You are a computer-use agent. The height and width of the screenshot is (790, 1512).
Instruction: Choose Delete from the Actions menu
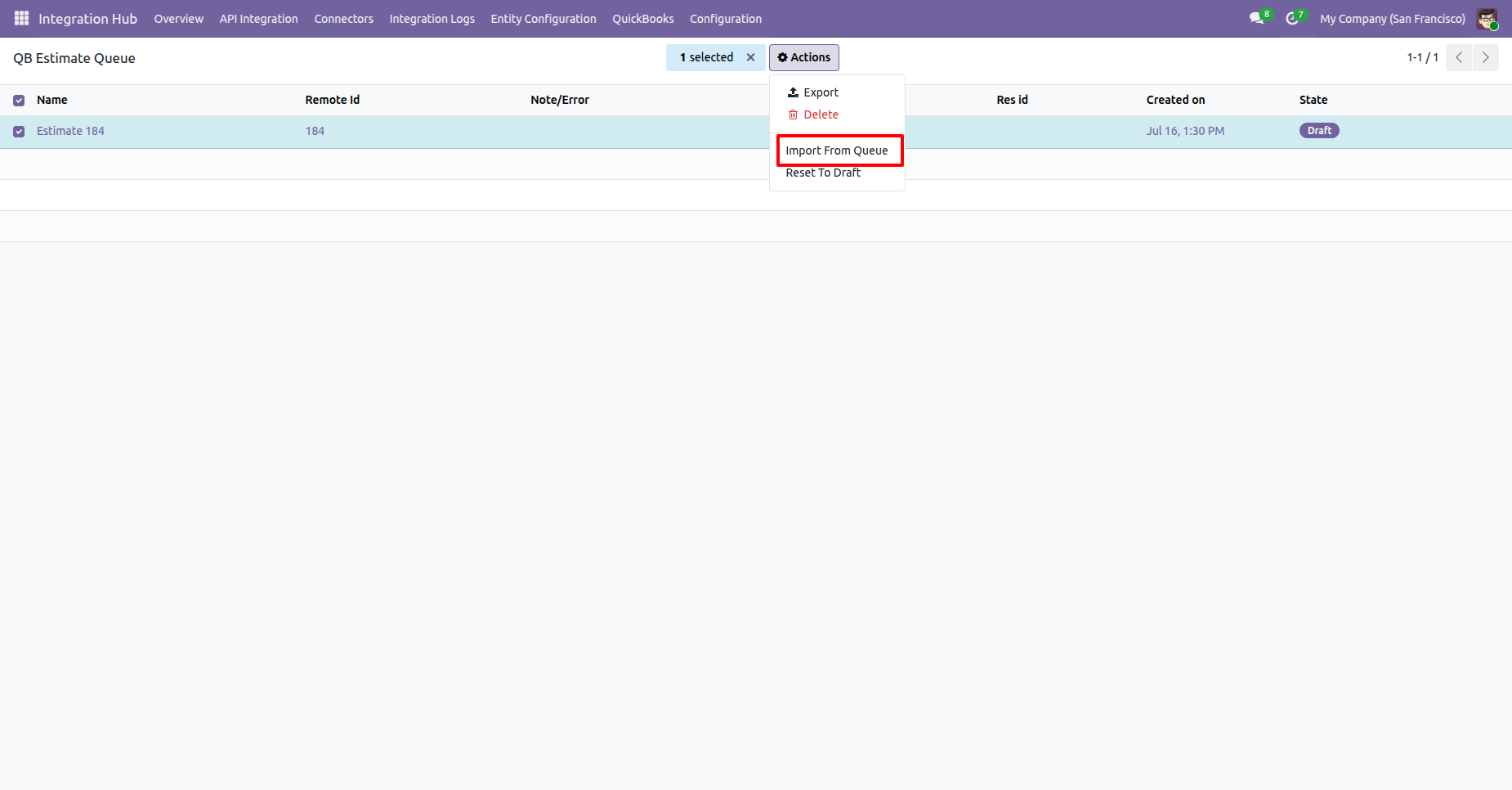pyautogui.click(x=837, y=114)
